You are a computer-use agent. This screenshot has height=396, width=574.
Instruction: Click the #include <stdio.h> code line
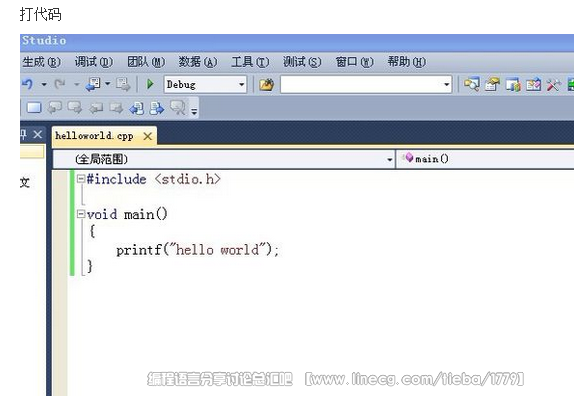[153, 179]
